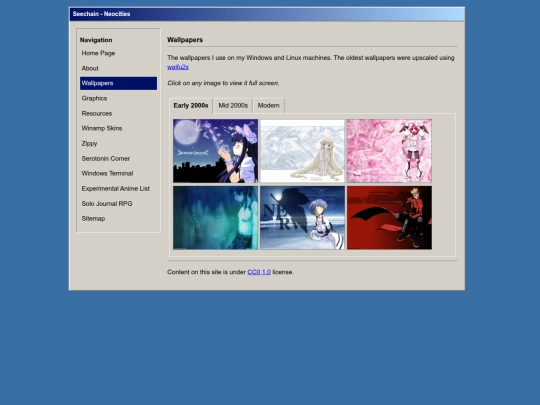The image size is (540, 405).
Task: Open the moonlit cat-ear girl wallpaper
Action: pos(216,151)
